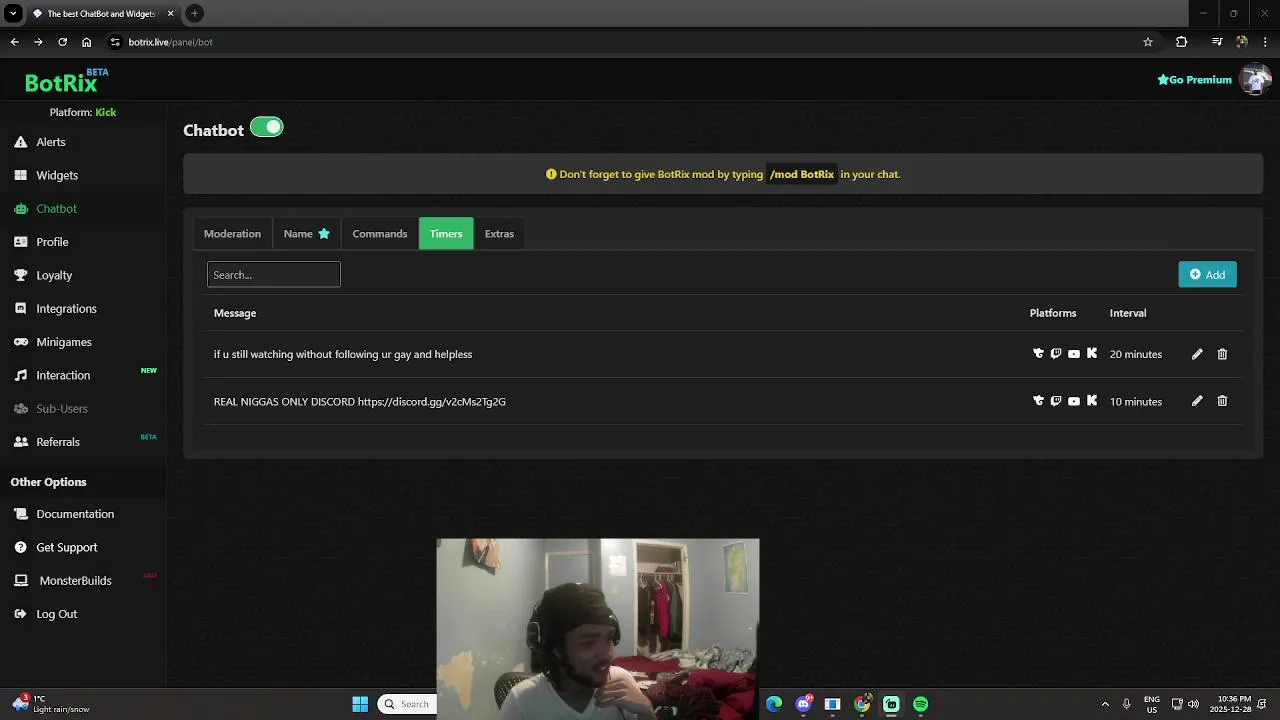1280x720 pixels.
Task: Click the 20 minutes interval text
Action: pyautogui.click(x=1136, y=354)
